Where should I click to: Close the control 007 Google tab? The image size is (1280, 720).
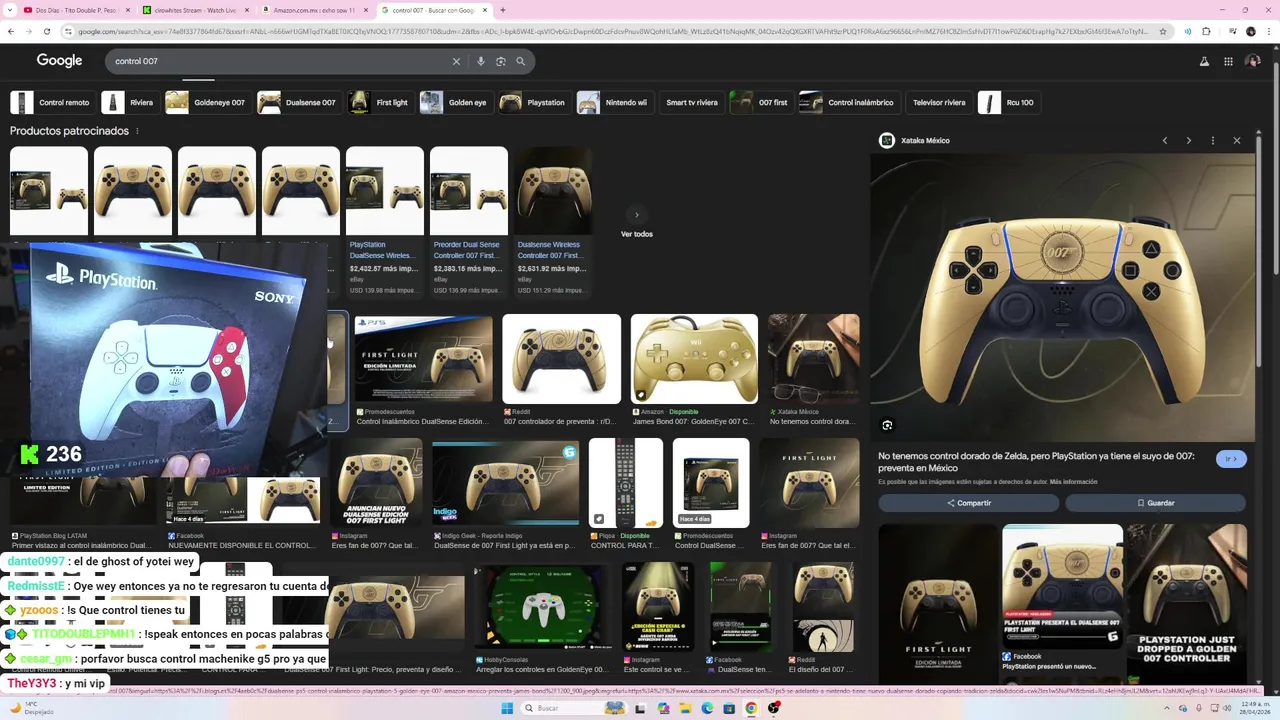(485, 10)
